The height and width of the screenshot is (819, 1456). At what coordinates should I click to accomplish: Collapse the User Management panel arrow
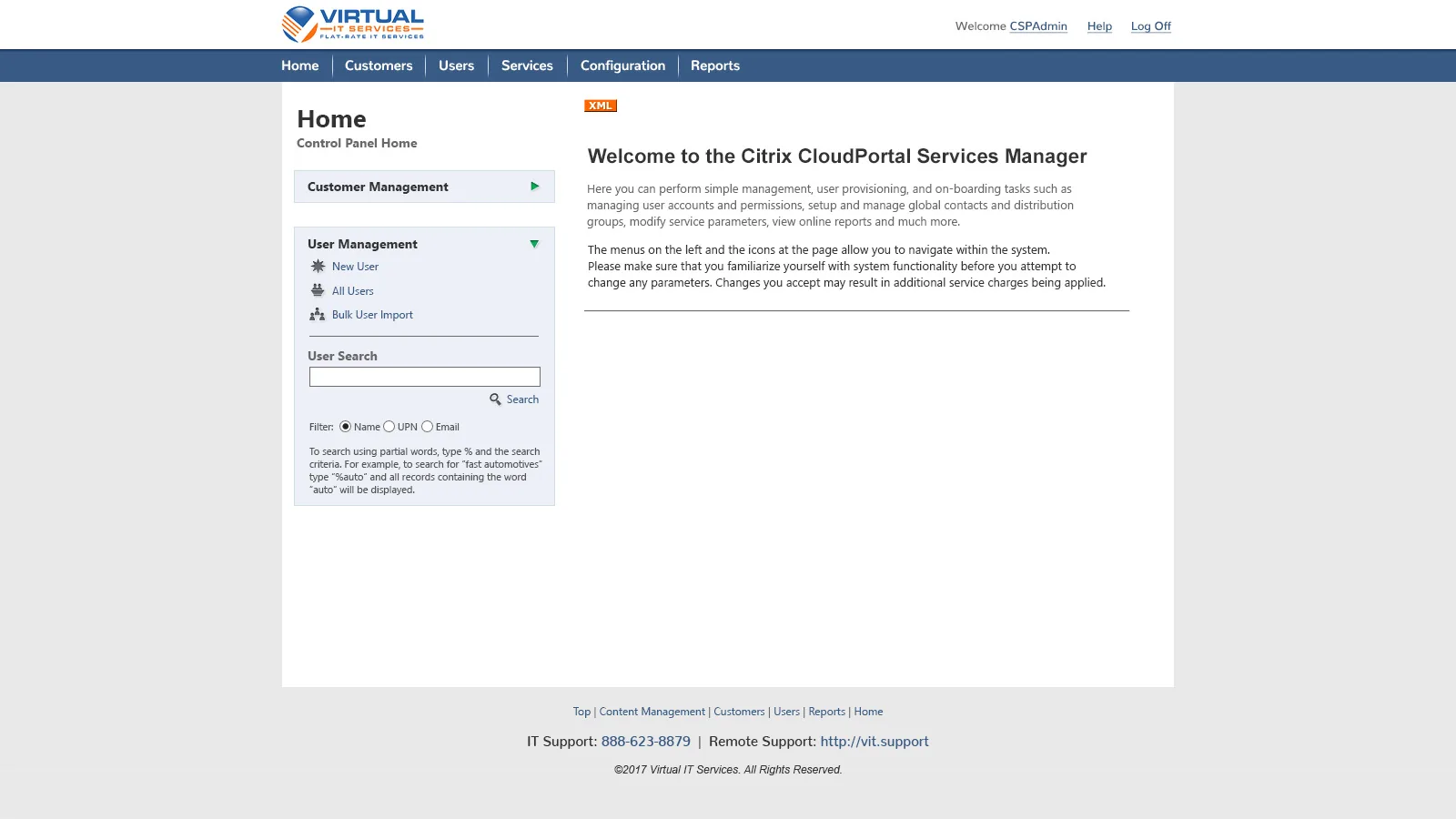tap(534, 244)
